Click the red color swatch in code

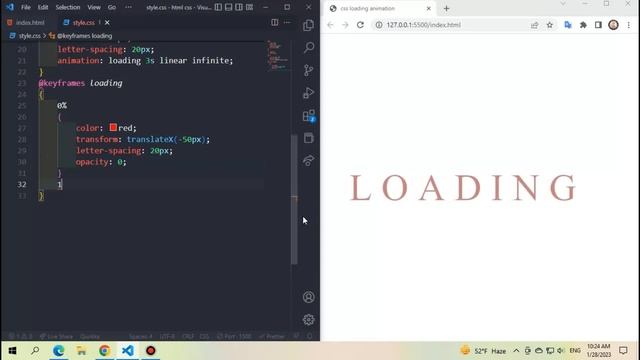(x=113, y=128)
